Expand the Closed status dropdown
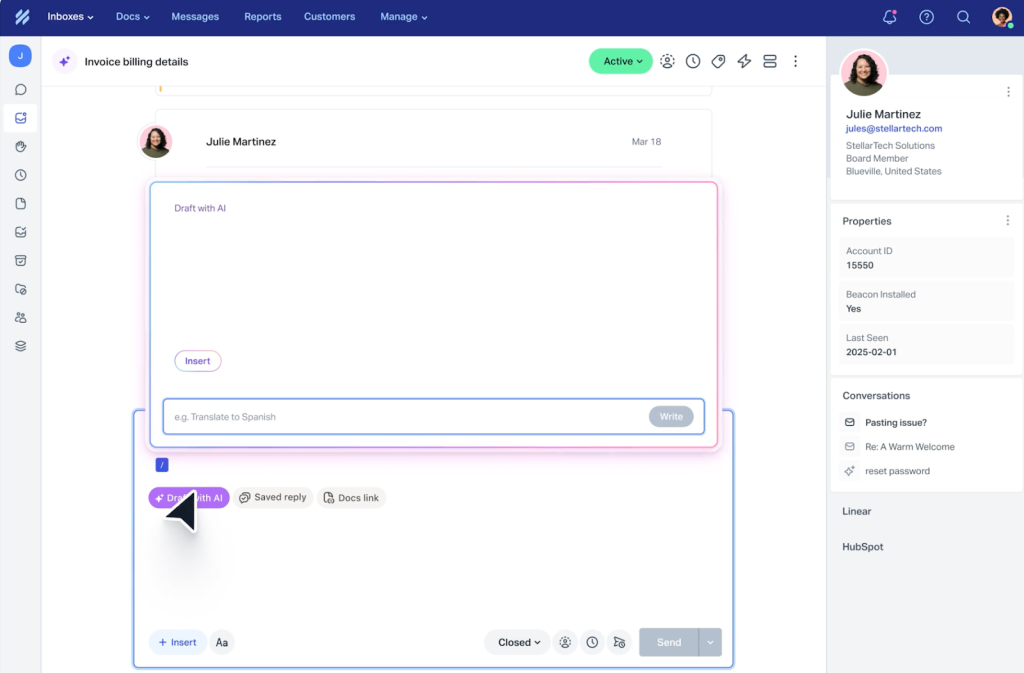This screenshot has height=673, width=1024. pos(517,642)
